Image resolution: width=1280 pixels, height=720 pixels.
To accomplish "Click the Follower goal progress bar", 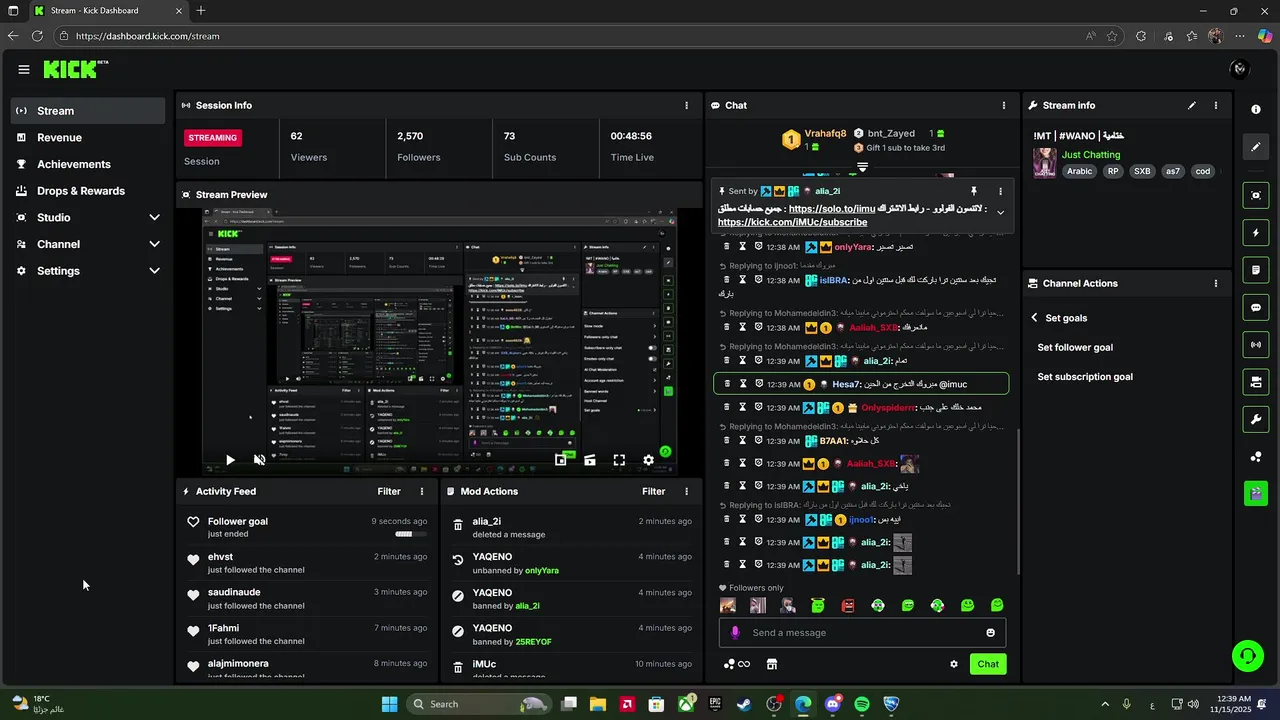I will (x=410, y=534).
